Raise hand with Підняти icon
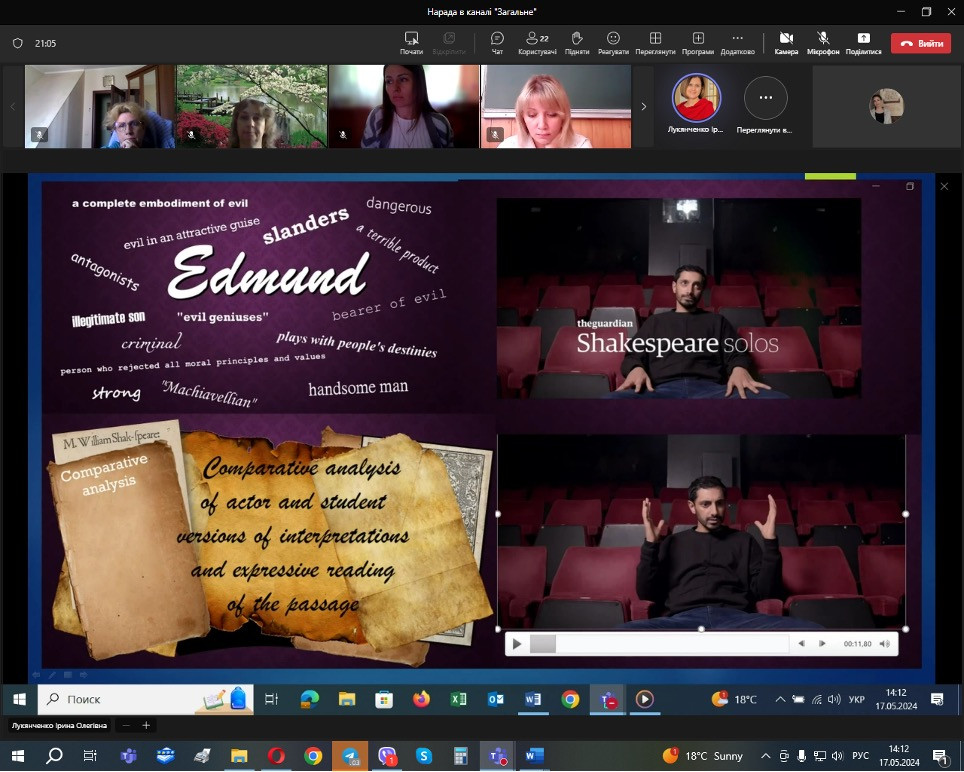 pos(576,42)
